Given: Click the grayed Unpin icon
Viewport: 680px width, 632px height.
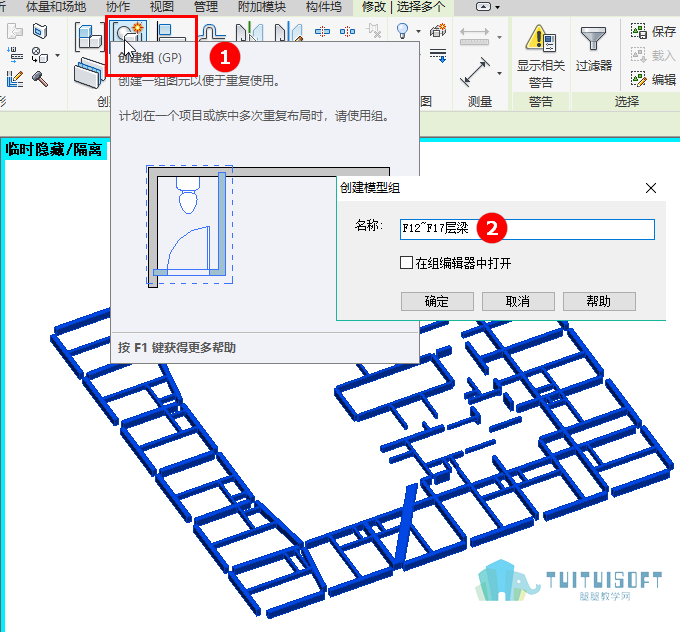Looking at the screenshot, I should (373, 31).
